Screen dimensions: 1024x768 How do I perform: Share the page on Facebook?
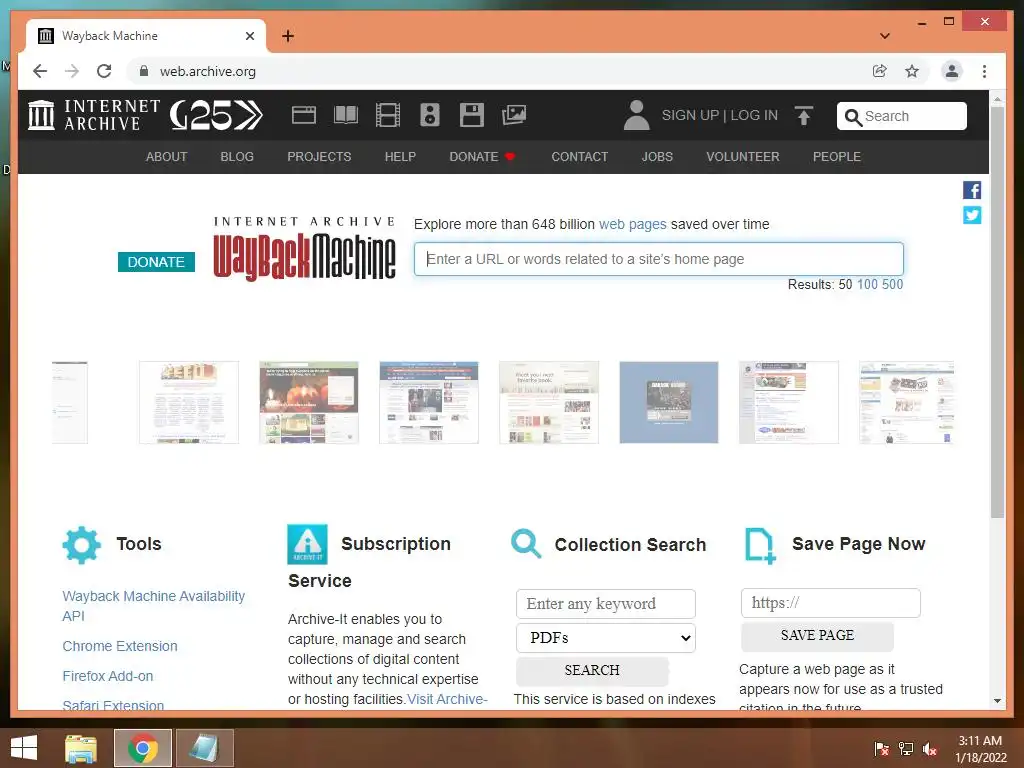(972, 190)
